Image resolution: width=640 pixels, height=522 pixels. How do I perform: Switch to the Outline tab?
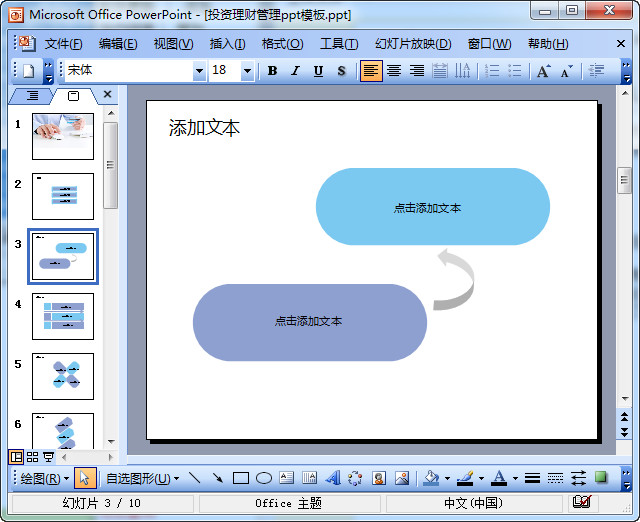(x=32, y=96)
